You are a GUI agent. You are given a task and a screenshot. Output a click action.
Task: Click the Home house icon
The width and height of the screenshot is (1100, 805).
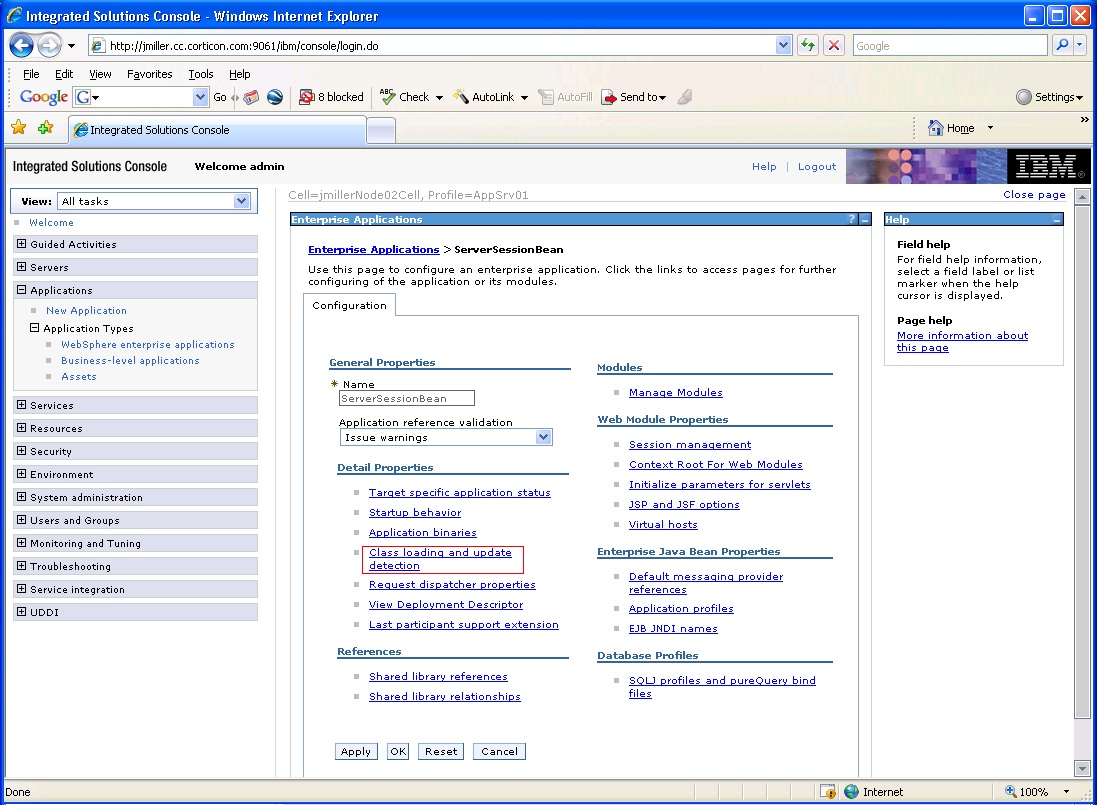[935, 128]
